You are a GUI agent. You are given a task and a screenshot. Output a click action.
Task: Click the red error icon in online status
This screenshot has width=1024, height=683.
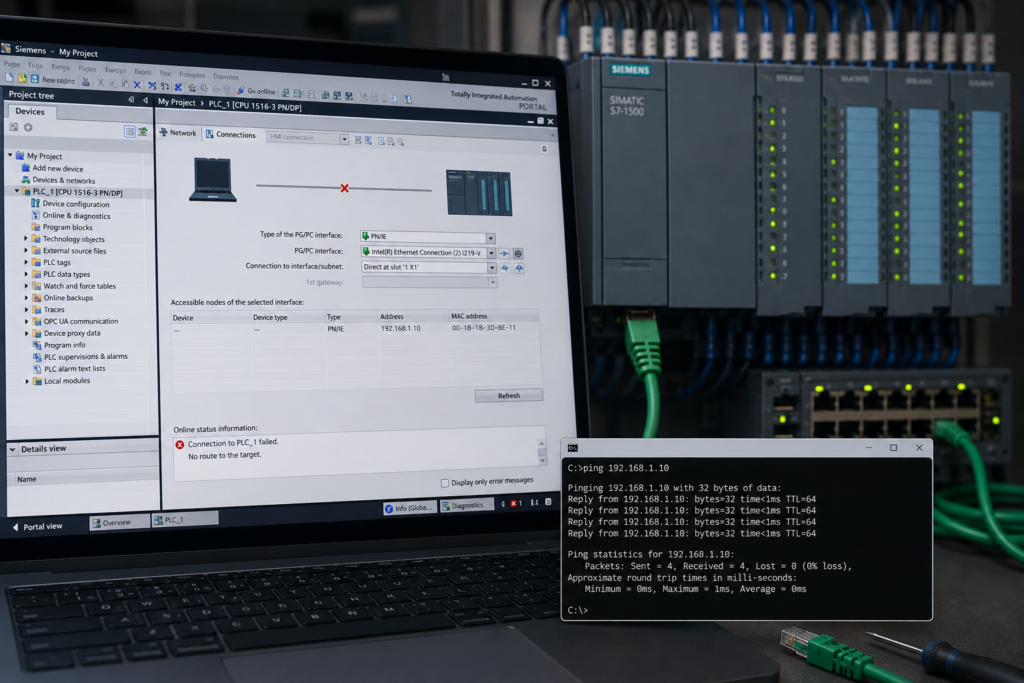pyautogui.click(x=180, y=444)
